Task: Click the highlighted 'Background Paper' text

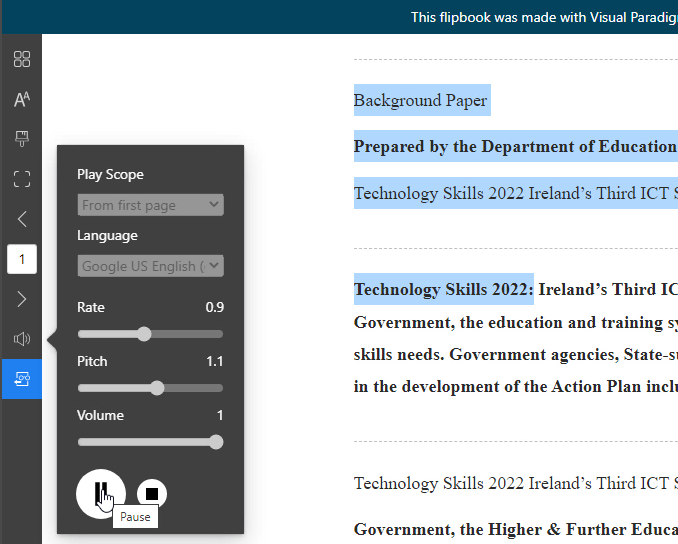Action: 420,100
